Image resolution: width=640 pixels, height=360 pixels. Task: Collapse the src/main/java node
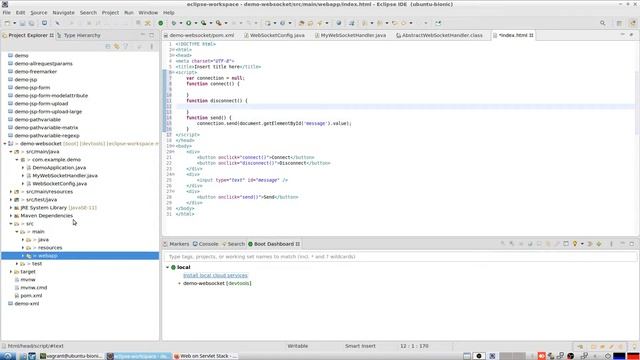pyautogui.click(x=11, y=151)
